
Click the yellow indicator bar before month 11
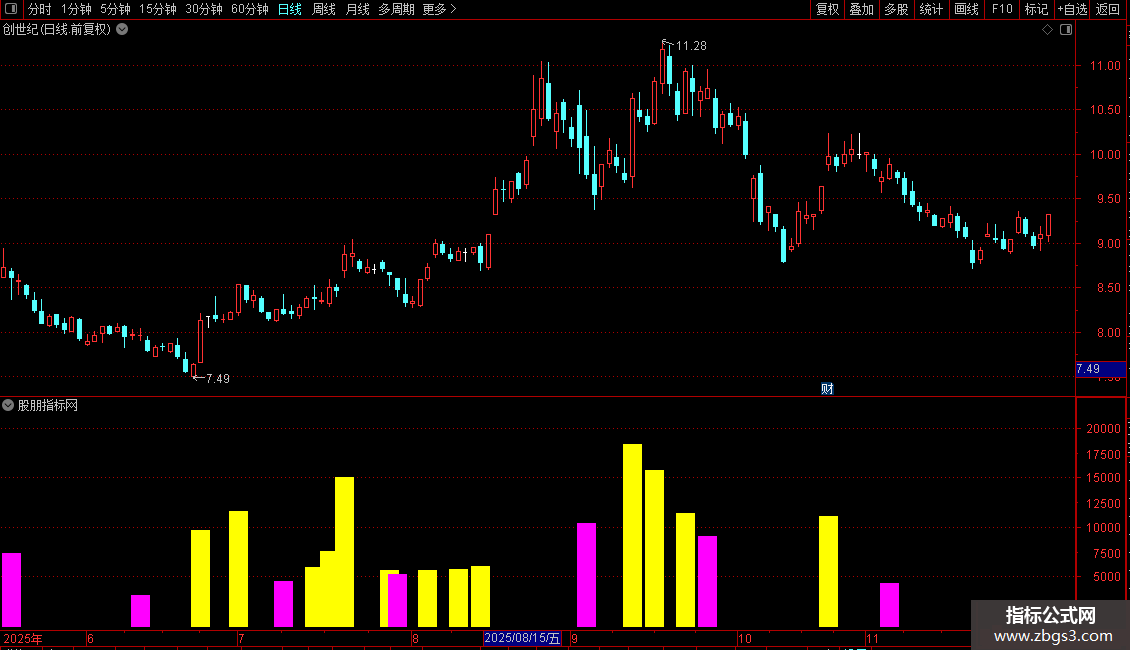point(828,571)
